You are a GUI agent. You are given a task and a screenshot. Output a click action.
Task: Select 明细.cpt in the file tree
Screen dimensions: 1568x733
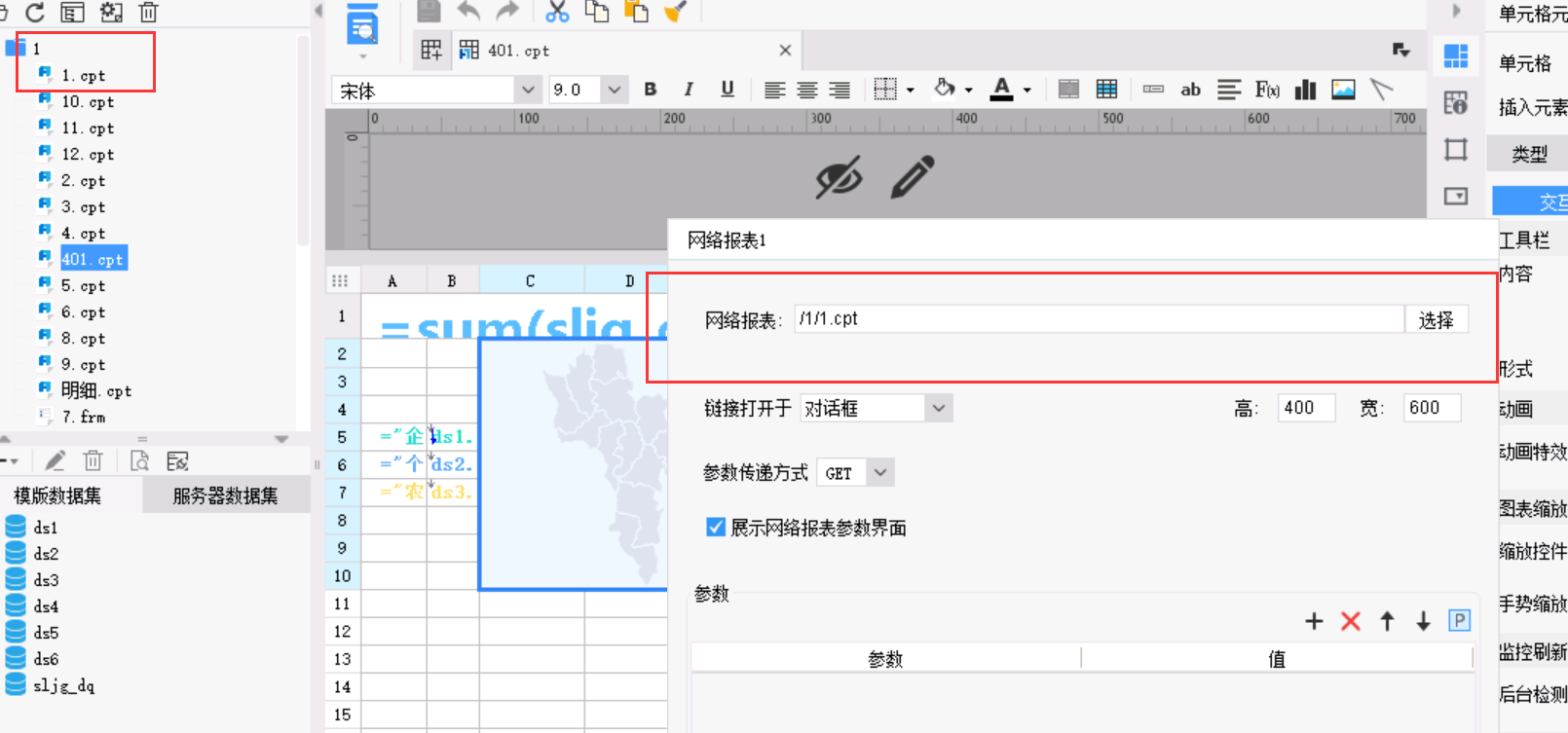pos(95,390)
